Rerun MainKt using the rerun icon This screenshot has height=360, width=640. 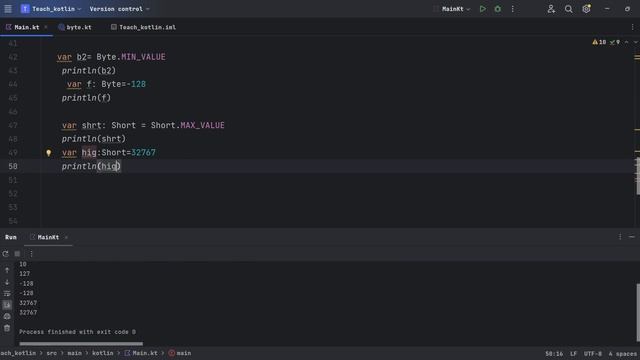pyautogui.click(x=6, y=253)
